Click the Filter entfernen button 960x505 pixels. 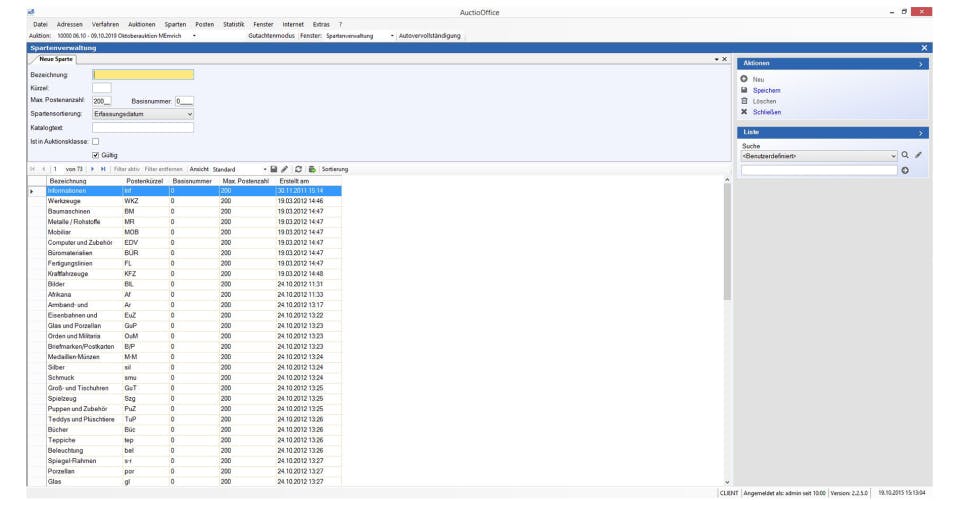point(163,170)
